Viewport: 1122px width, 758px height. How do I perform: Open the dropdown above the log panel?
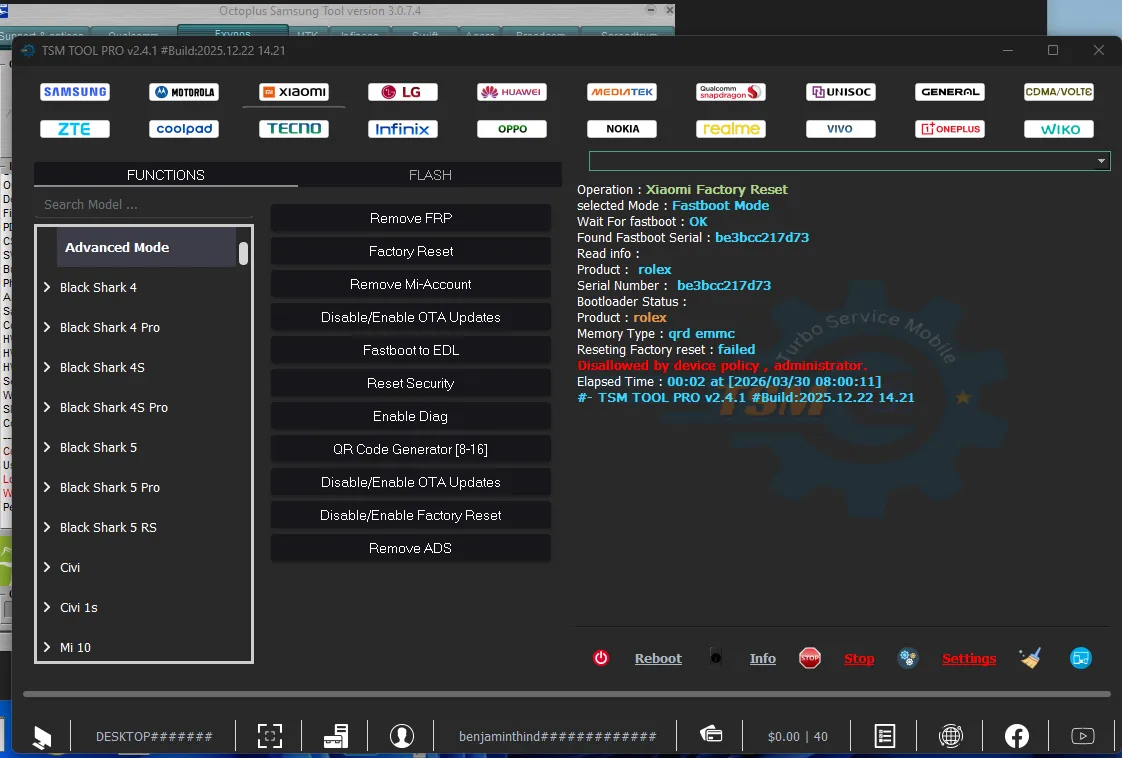(1101, 161)
